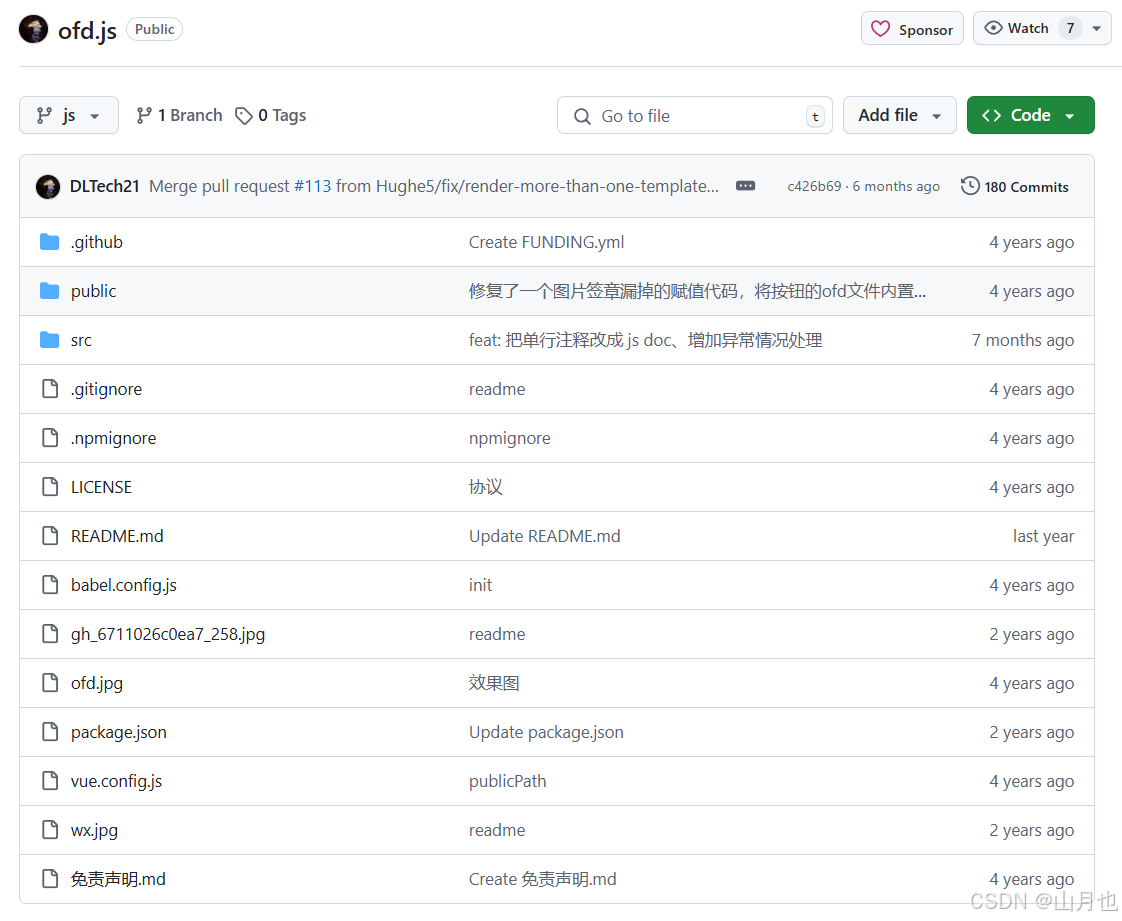The width and height of the screenshot is (1122, 921).
Task: Click the folder icon for .github
Action: click(x=49, y=242)
